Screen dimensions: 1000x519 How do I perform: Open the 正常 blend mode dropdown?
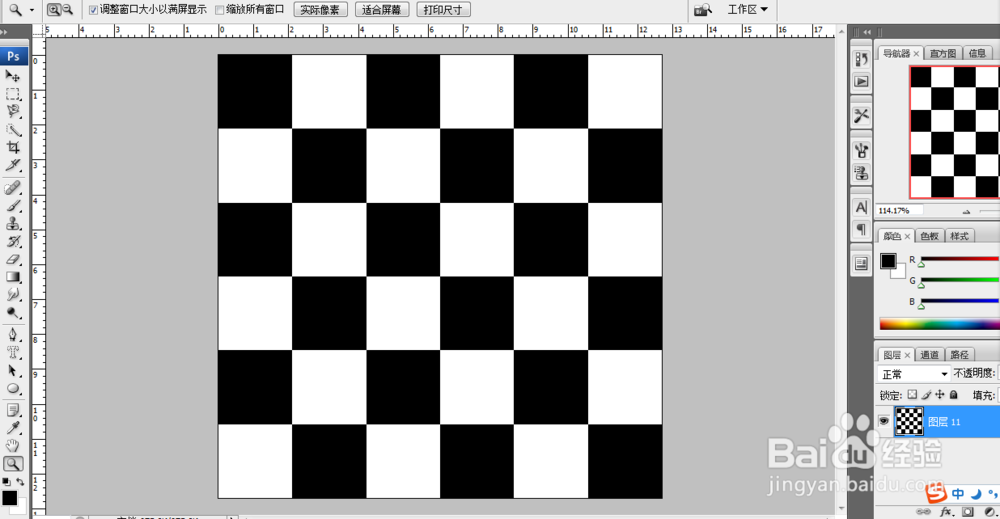pyautogui.click(x=914, y=374)
